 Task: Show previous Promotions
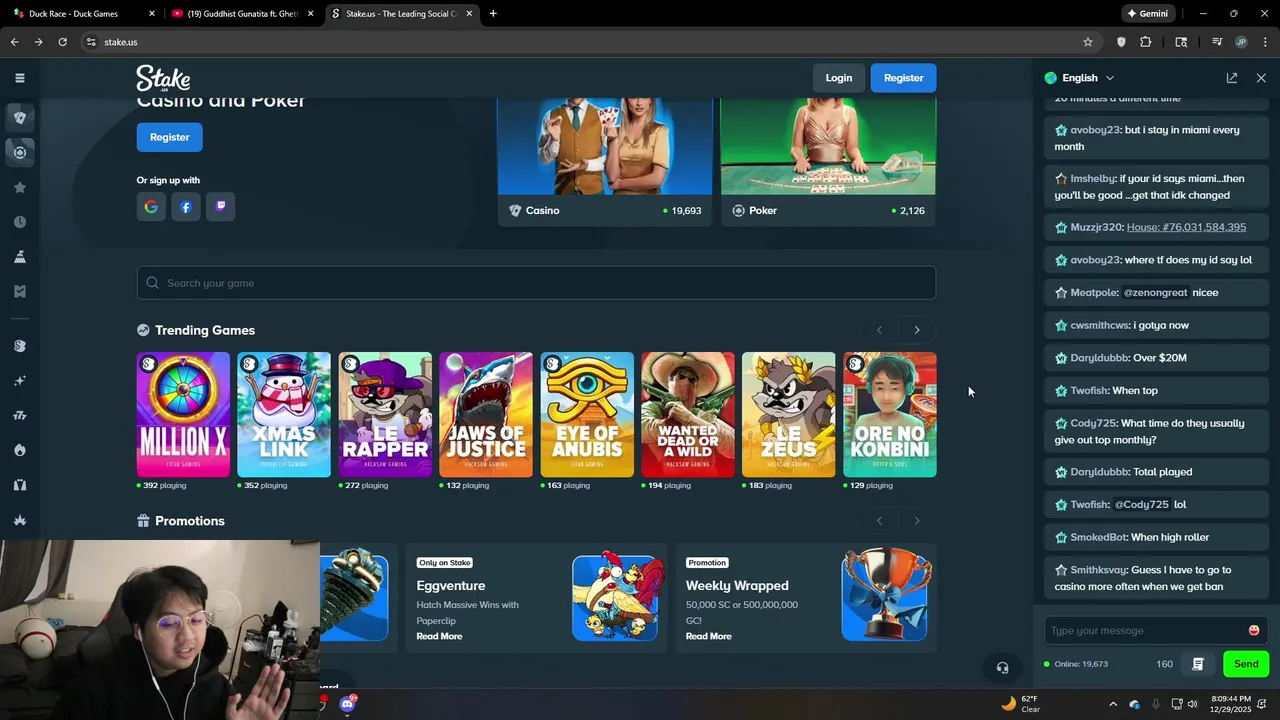coord(879,521)
